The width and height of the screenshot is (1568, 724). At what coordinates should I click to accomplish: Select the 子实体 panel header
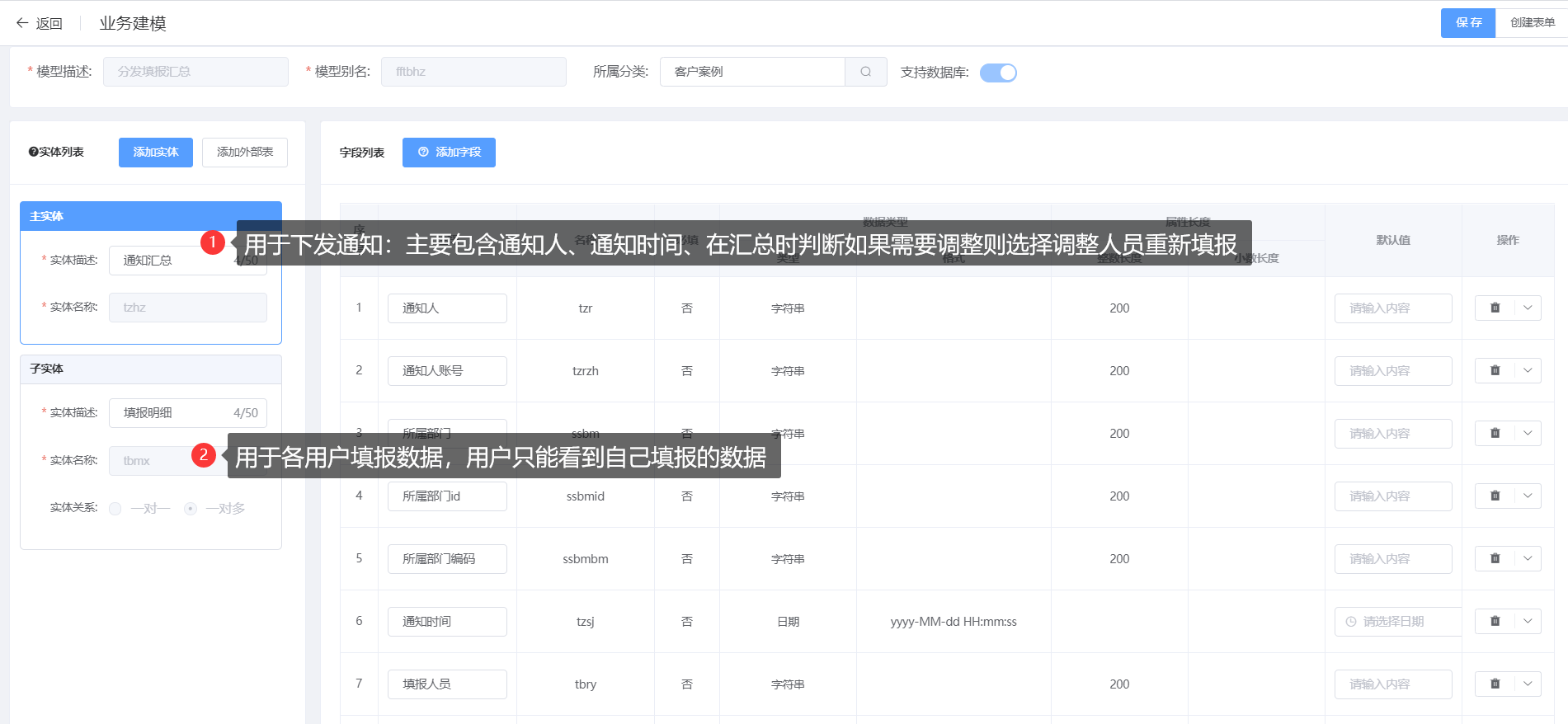(x=151, y=369)
